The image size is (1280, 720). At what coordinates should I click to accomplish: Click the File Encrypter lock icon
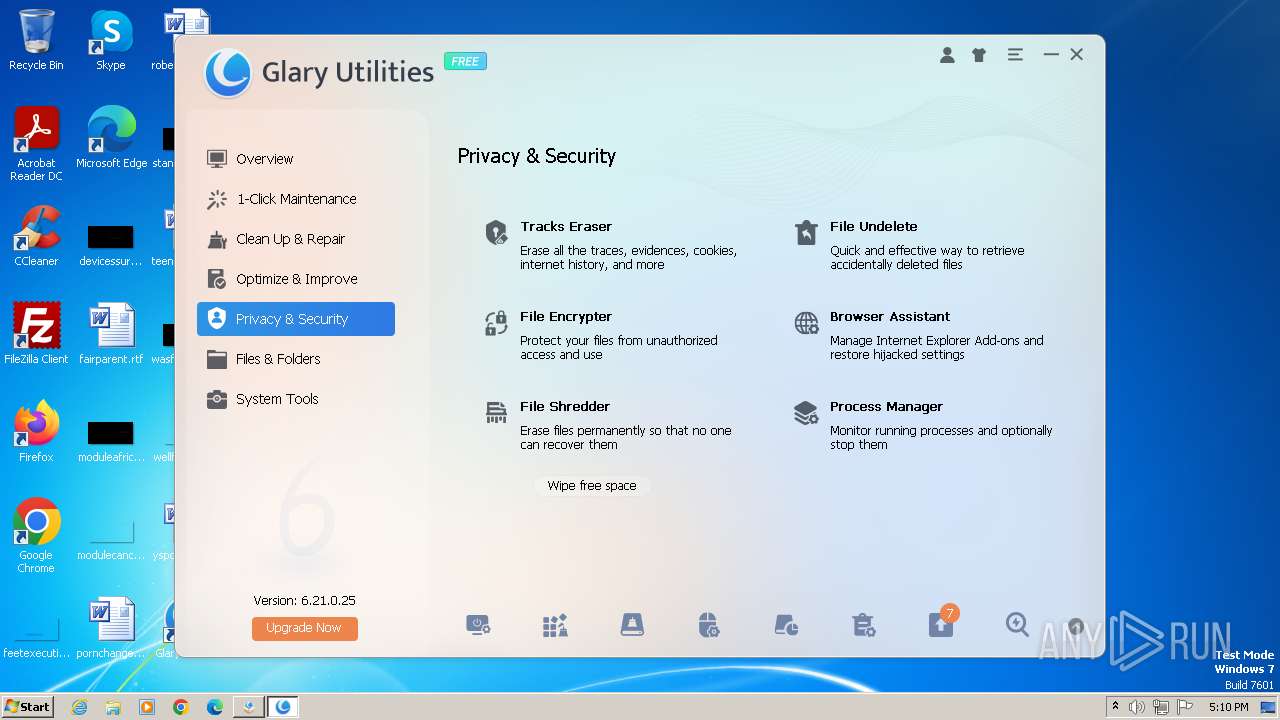pyautogui.click(x=496, y=323)
